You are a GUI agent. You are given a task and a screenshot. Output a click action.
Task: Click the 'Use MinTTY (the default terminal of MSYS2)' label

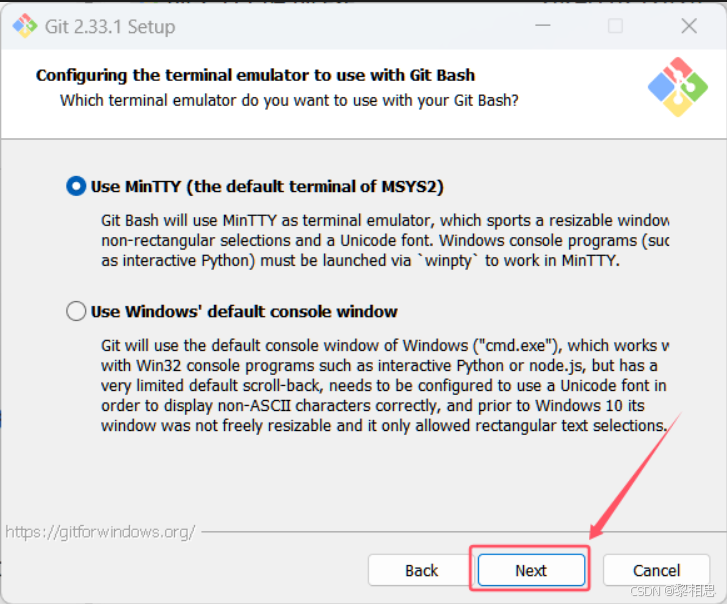tap(267, 186)
